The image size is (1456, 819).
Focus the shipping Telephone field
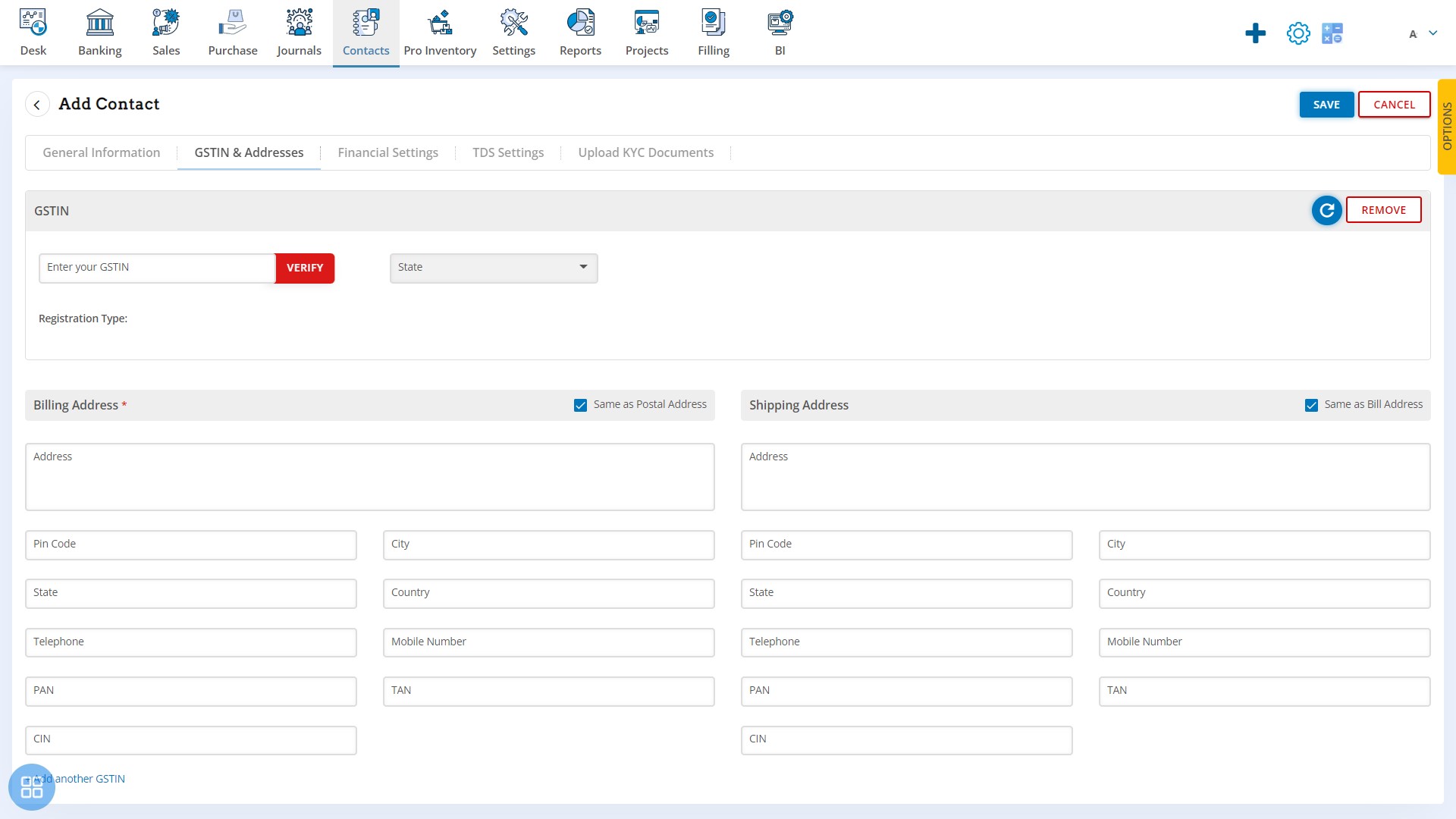point(907,642)
